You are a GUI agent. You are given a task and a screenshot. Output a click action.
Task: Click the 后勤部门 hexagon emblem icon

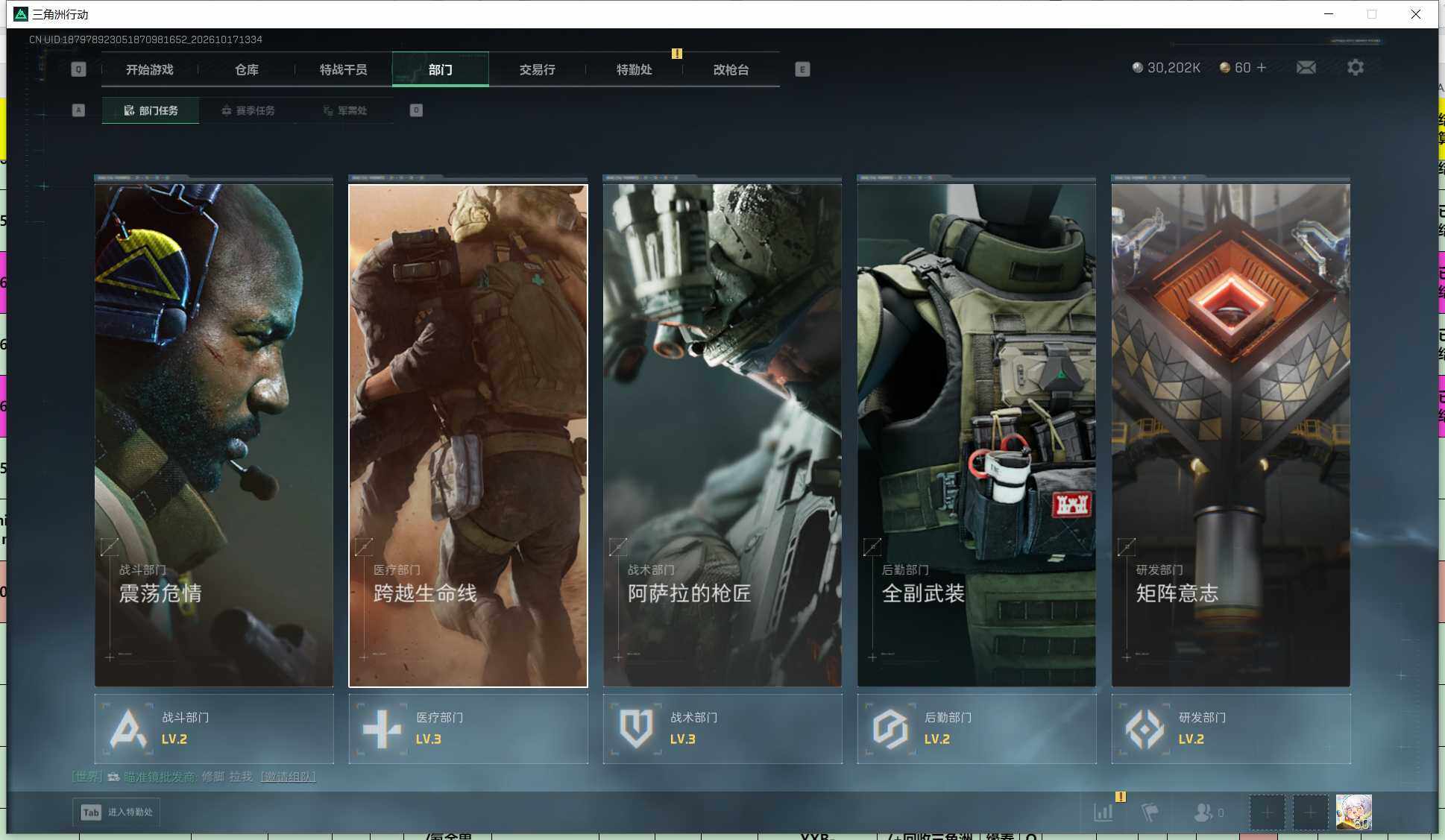[890, 728]
